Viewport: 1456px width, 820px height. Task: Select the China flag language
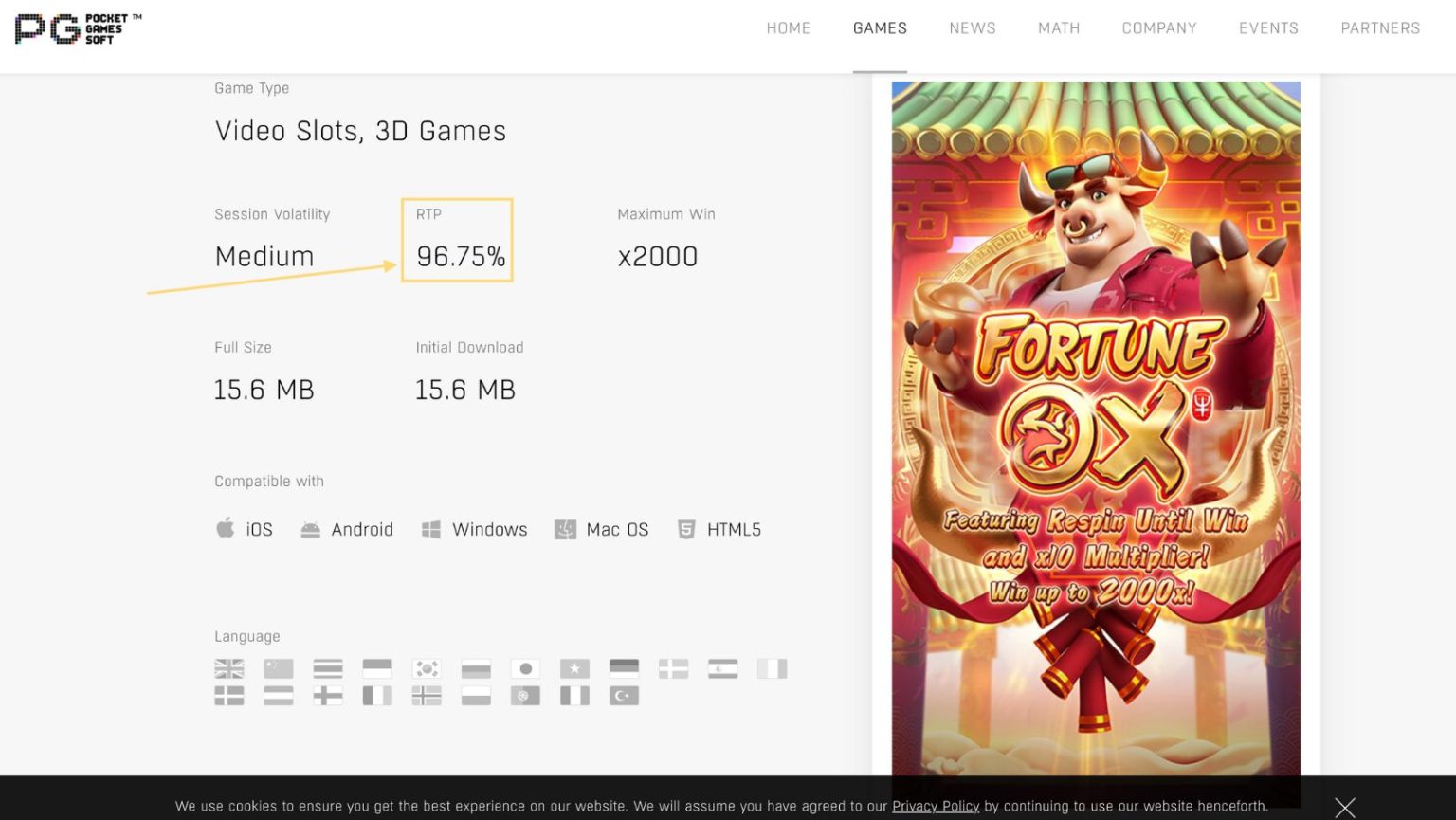[279, 668]
